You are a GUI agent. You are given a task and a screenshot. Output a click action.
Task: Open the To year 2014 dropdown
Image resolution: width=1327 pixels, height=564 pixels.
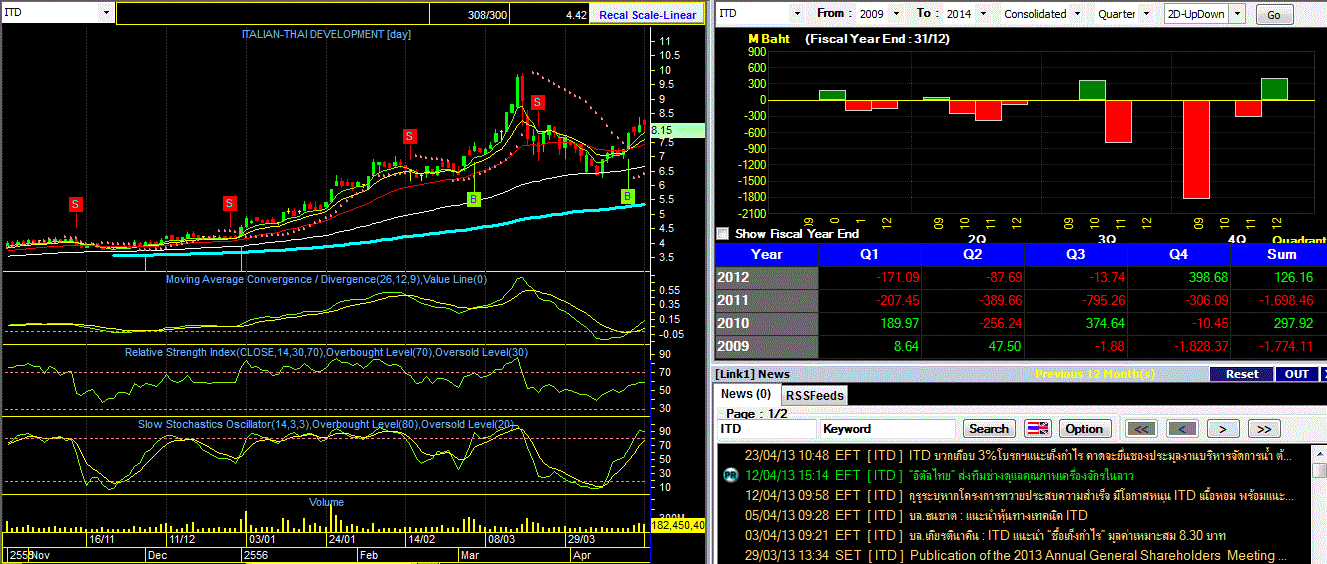click(x=984, y=14)
